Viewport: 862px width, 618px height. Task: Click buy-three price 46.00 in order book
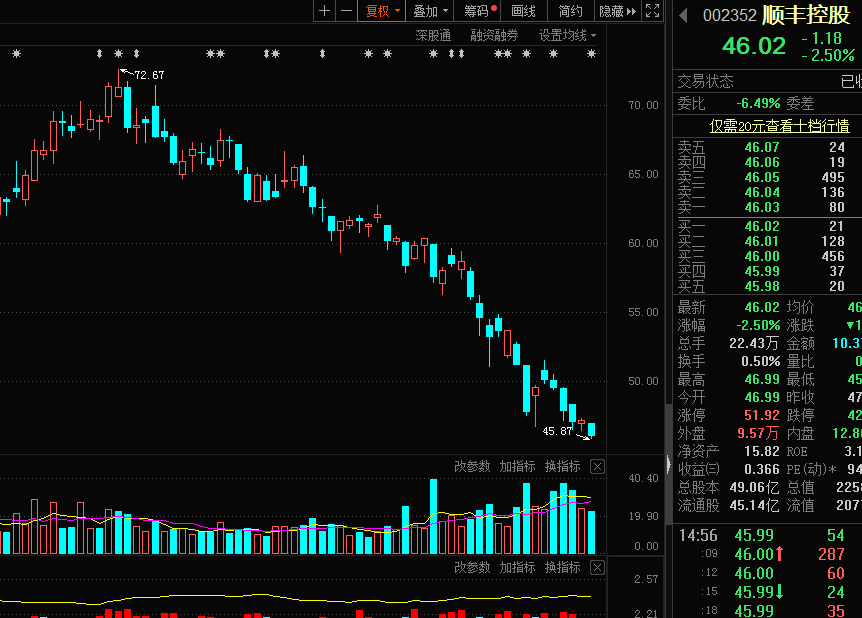tap(762, 256)
